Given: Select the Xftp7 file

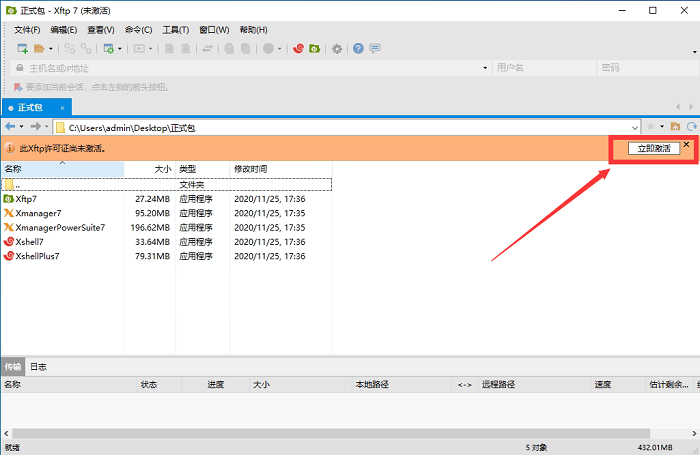Looking at the screenshot, I should coord(26,199).
